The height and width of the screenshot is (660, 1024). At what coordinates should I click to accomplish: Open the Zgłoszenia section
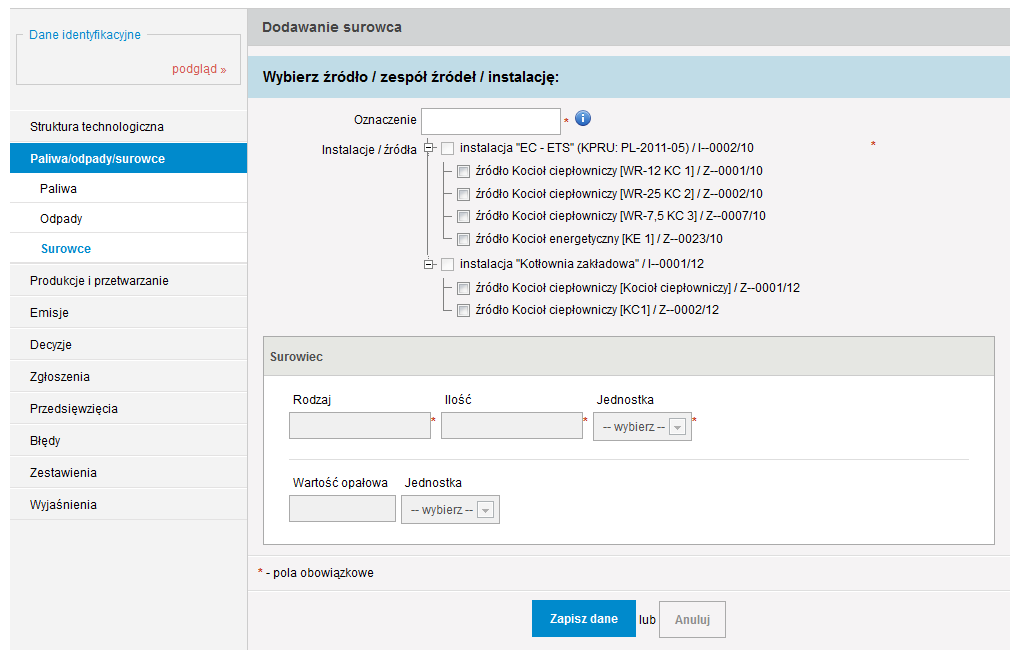129,377
